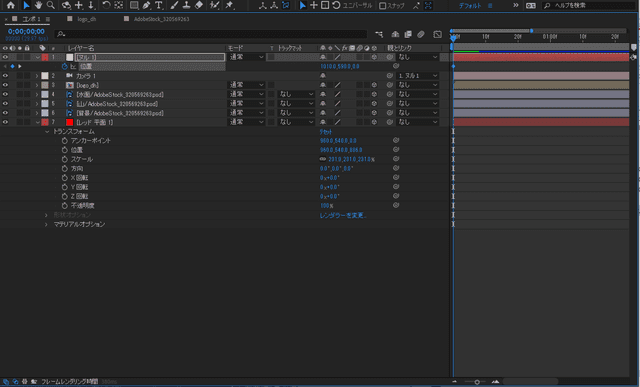The height and width of the screenshot is (387, 640).
Task: Open track matte dropdown for layer 4
Action: click(296, 94)
